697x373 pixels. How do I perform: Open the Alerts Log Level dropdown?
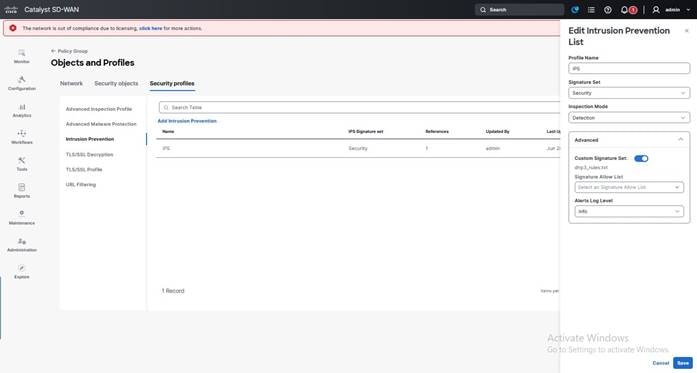click(629, 212)
